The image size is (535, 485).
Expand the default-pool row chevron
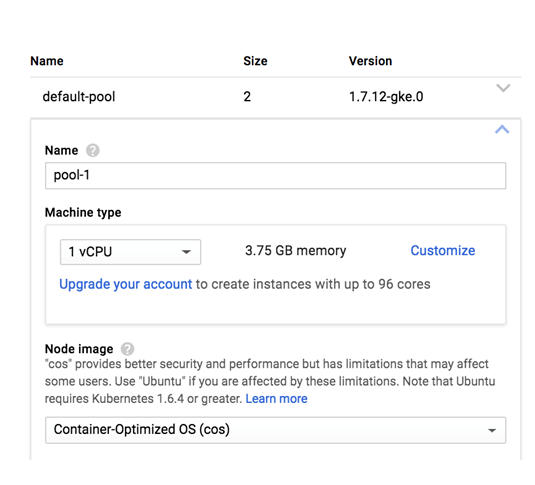503,88
